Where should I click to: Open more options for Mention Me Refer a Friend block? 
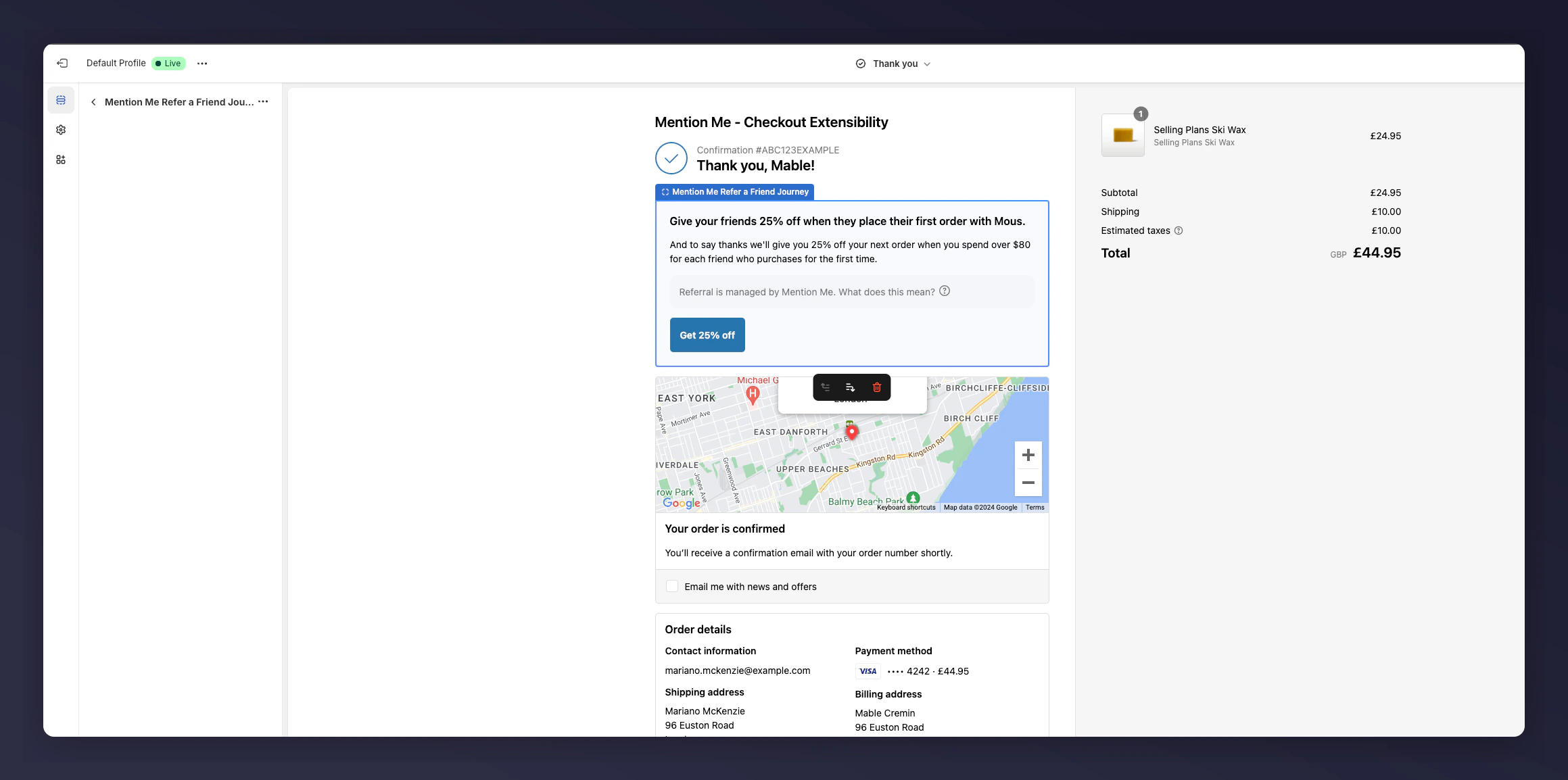[x=263, y=102]
